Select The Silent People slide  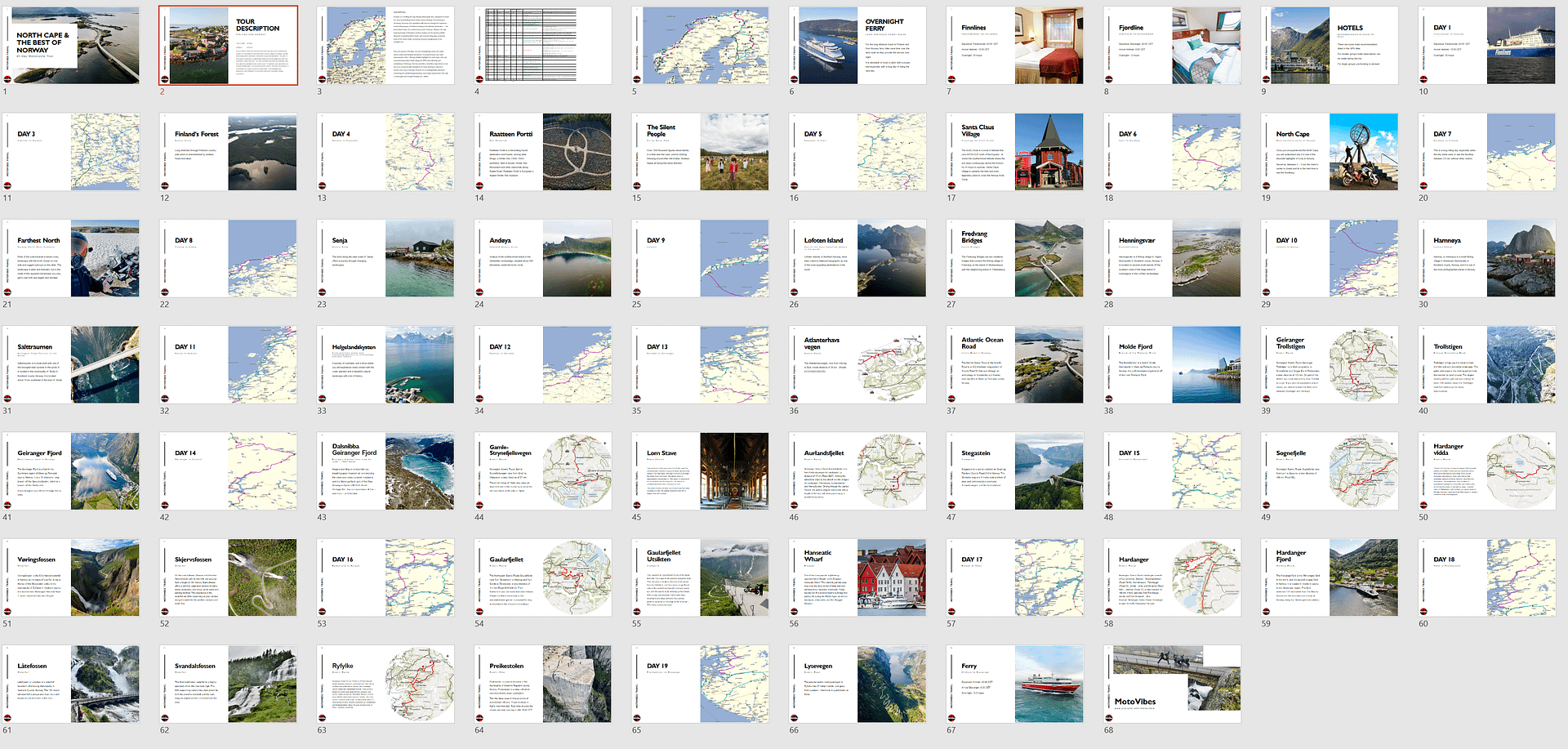(700, 152)
